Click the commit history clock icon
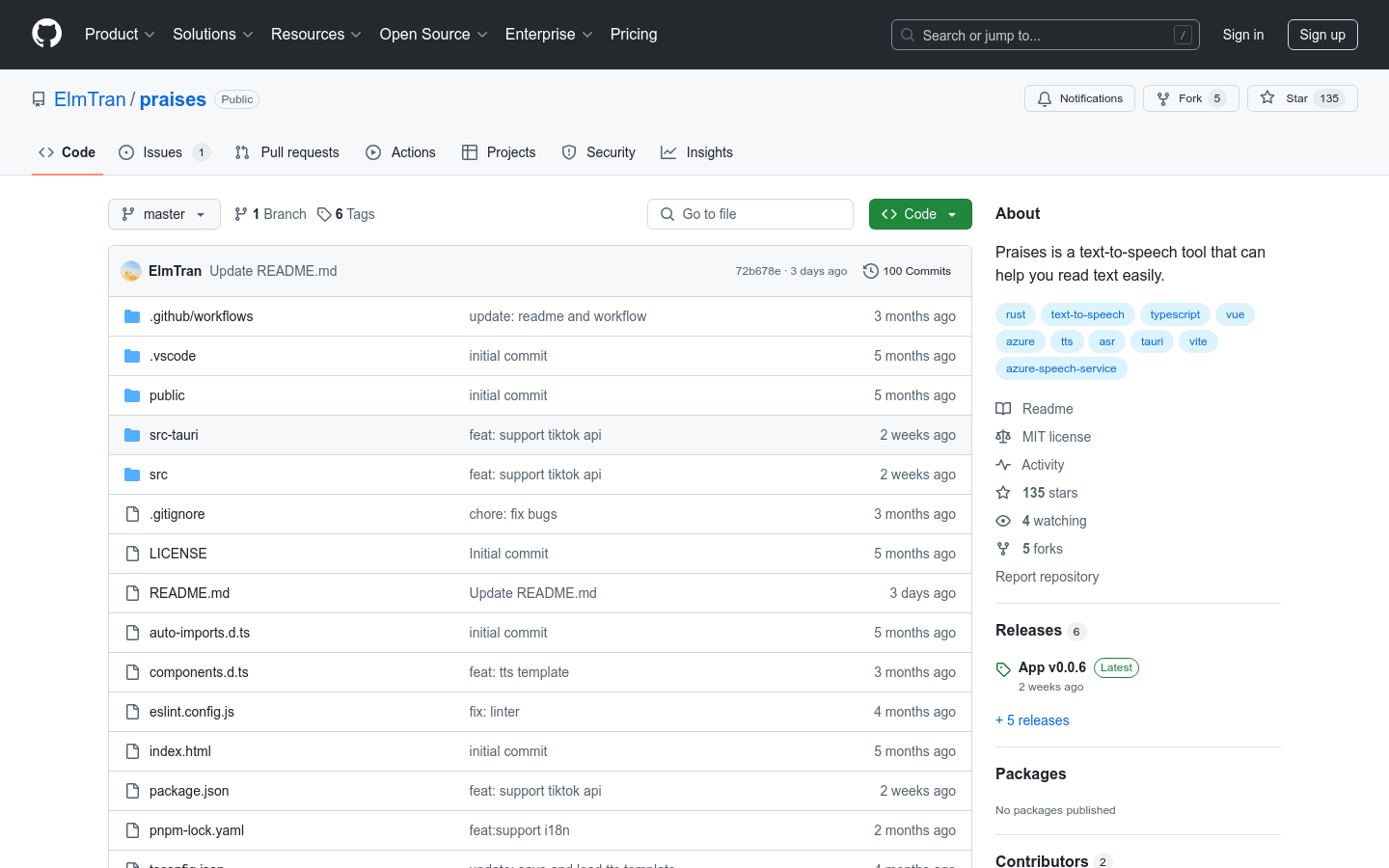The width and height of the screenshot is (1389, 868). tap(871, 271)
